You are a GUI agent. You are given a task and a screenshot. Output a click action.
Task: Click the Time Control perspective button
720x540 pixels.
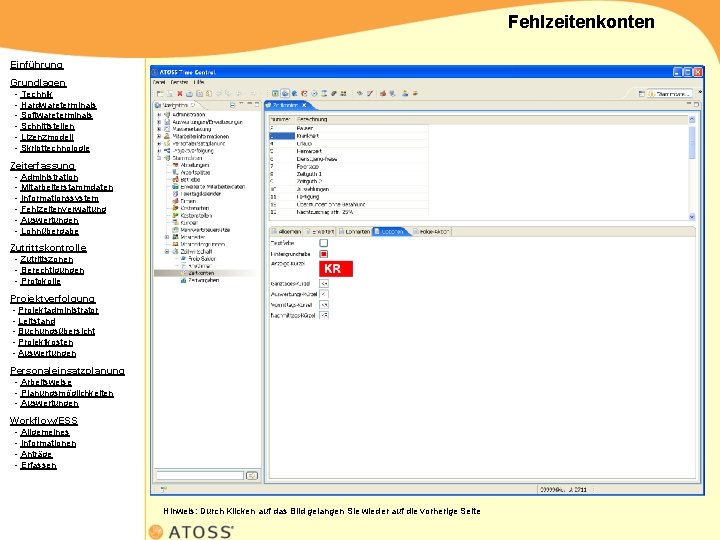(x=669, y=94)
